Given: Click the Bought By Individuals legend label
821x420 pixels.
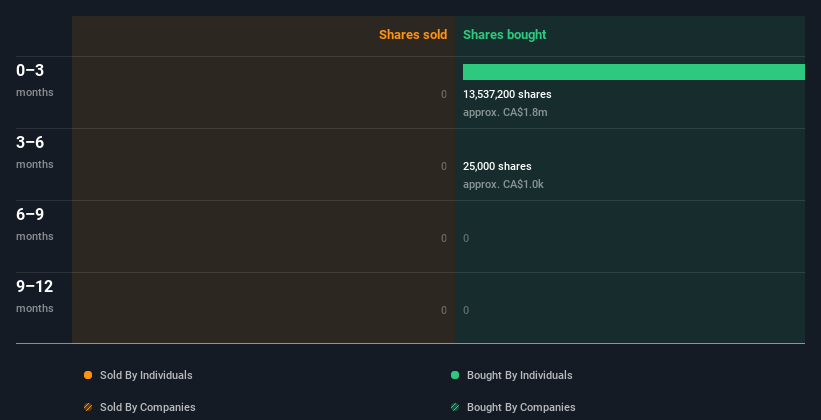Looking at the screenshot, I should pyautogui.click(x=519, y=375).
